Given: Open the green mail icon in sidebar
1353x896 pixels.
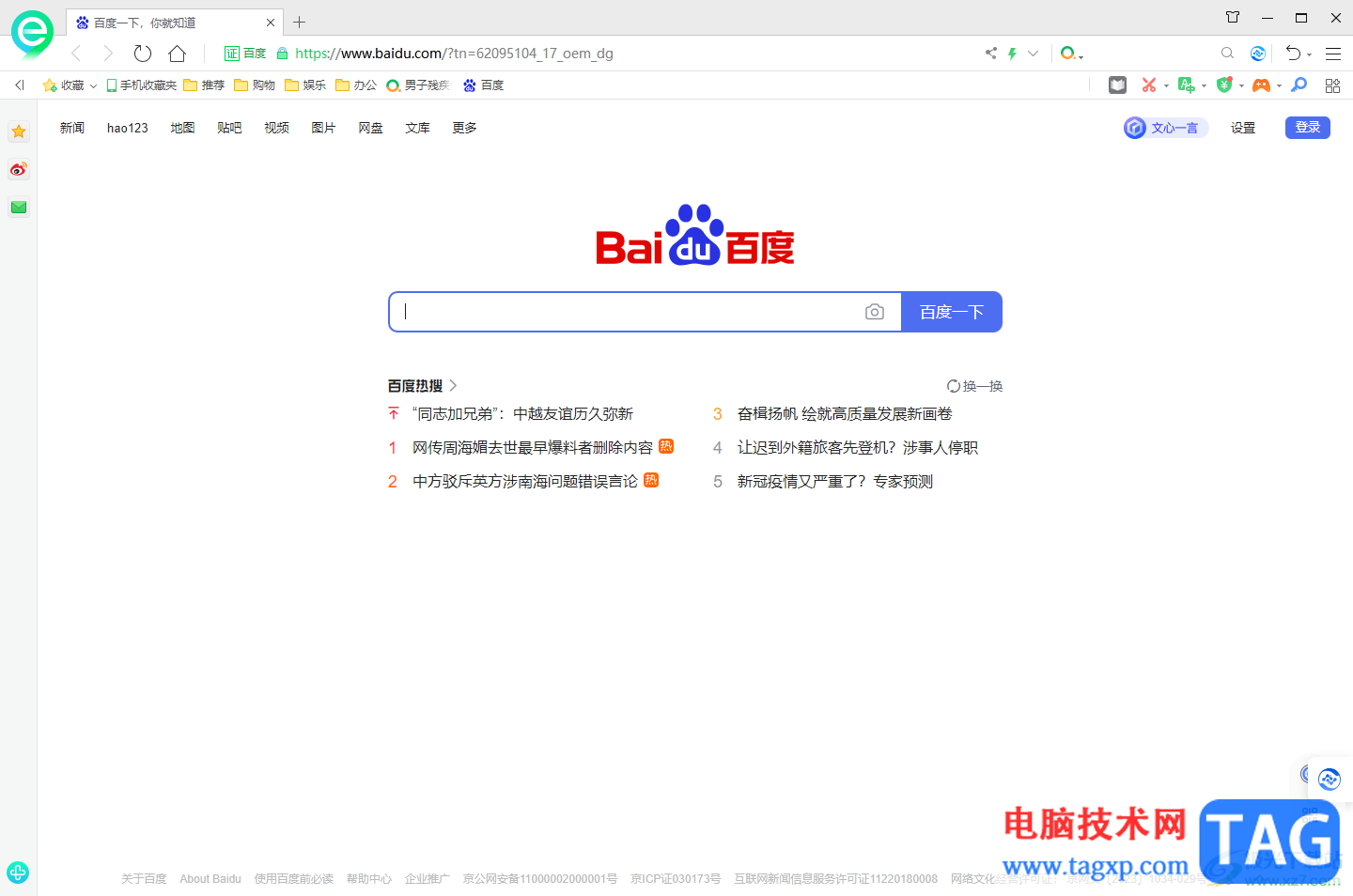Looking at the screenshot, I should coord(19,207).
